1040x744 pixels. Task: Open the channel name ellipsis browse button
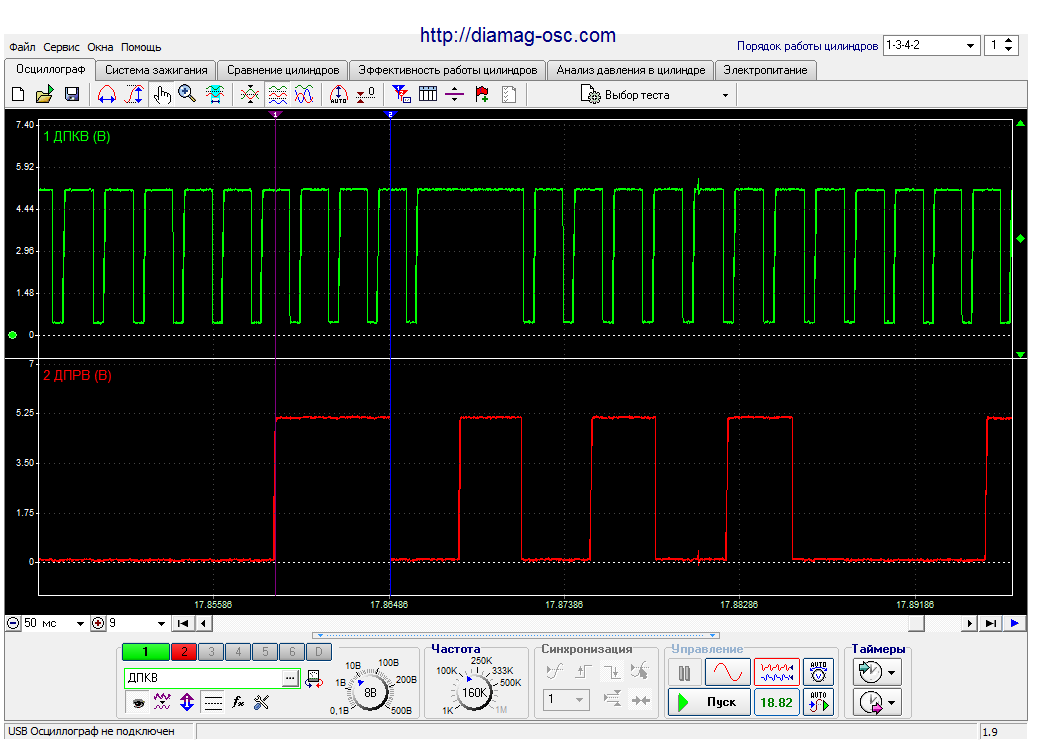click(290, 678)
